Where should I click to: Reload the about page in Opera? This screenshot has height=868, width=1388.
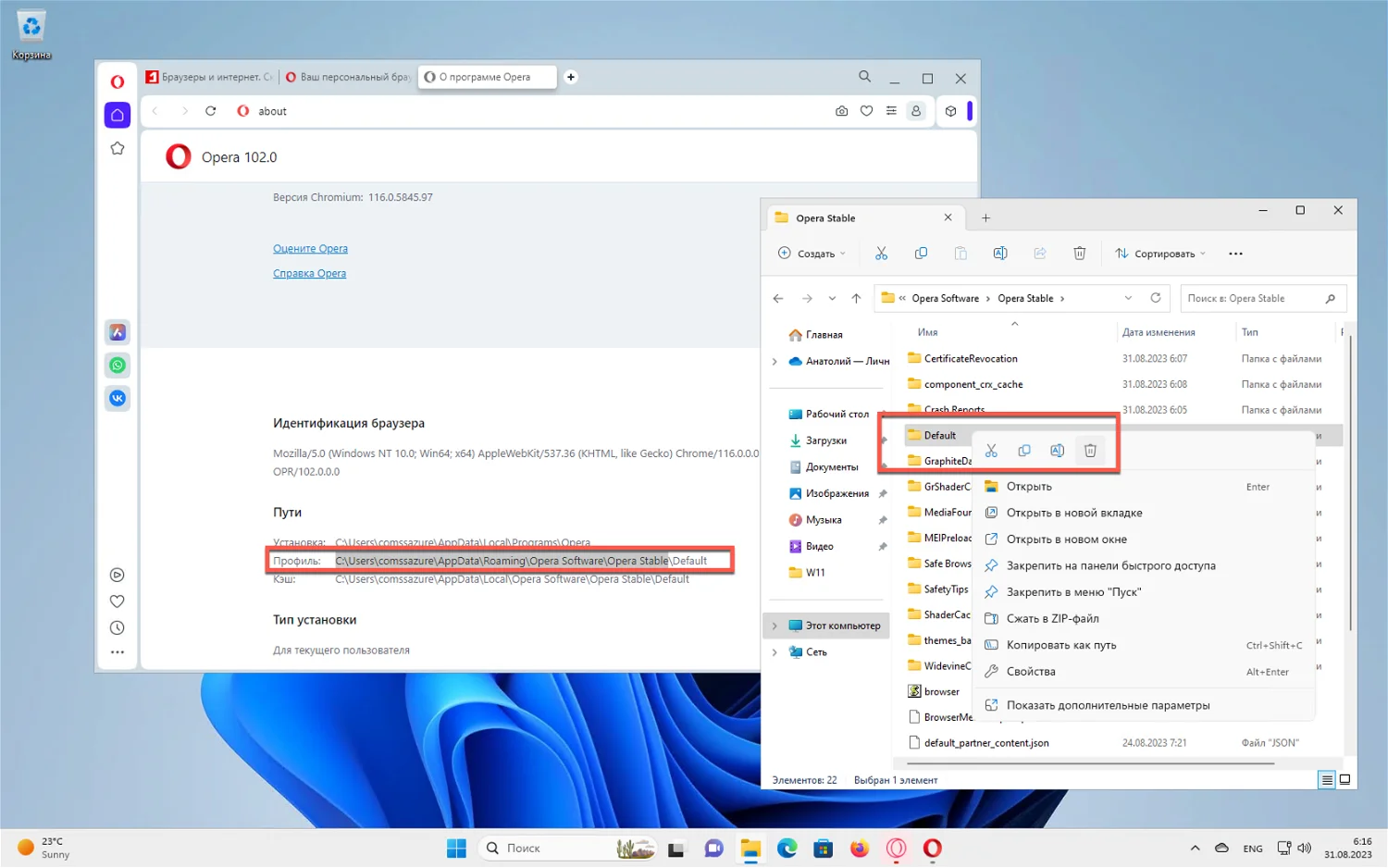pyautogui.click(x=211, y=111)
